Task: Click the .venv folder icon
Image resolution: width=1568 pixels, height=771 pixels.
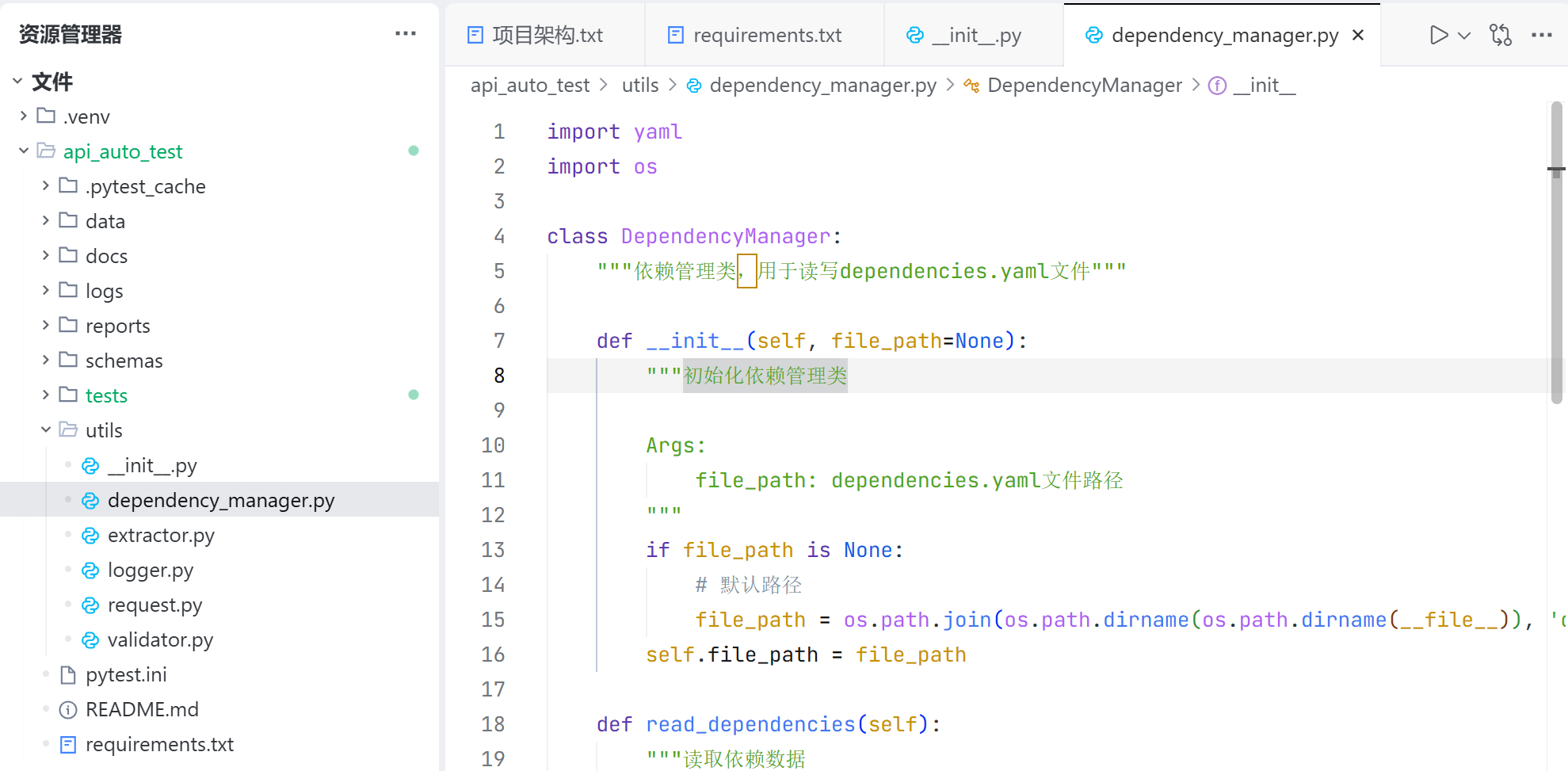Action: (46, 116)
